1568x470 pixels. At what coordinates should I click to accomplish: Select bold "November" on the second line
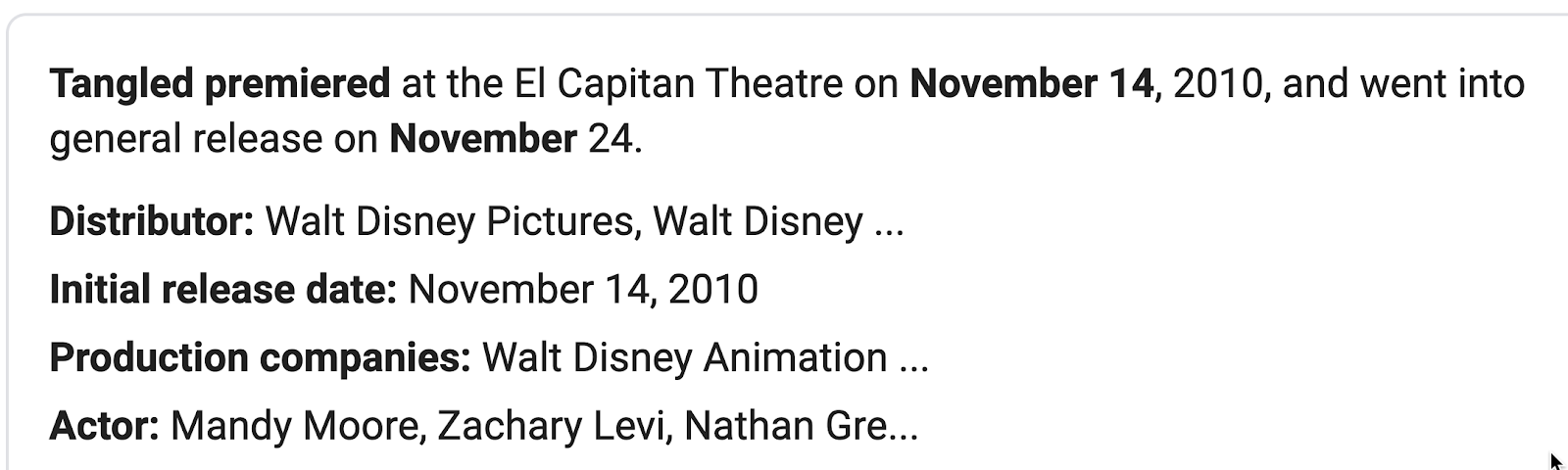(x=483, y=139)
